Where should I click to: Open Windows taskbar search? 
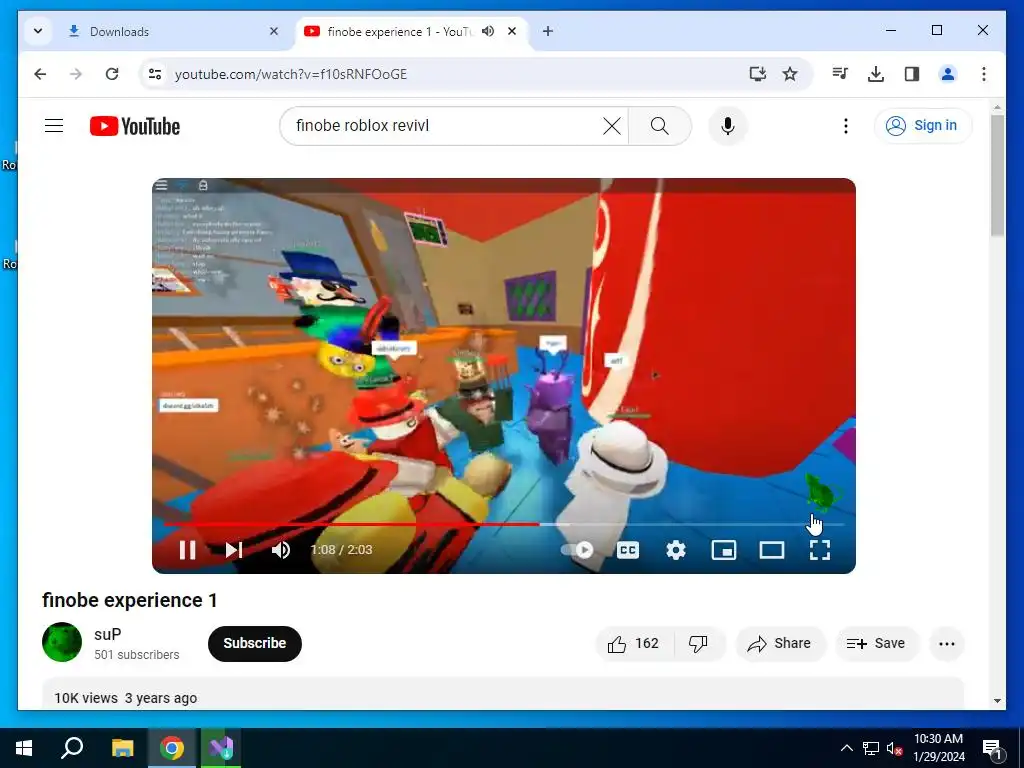[x=72, y=748]
